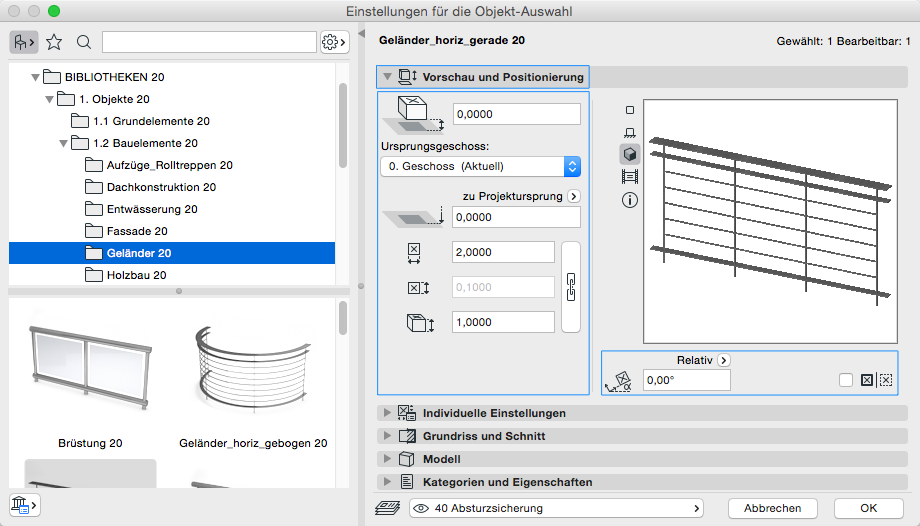Image resolution: width=920 pixels, height=526 pixels.
Task: Confirm the settings with OK
Action: tap(868, 508)
